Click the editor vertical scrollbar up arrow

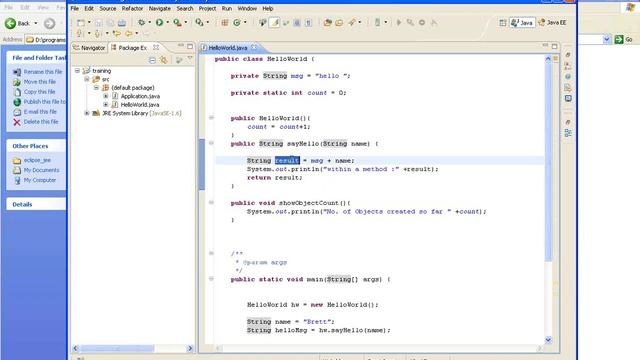click(548, 59)
